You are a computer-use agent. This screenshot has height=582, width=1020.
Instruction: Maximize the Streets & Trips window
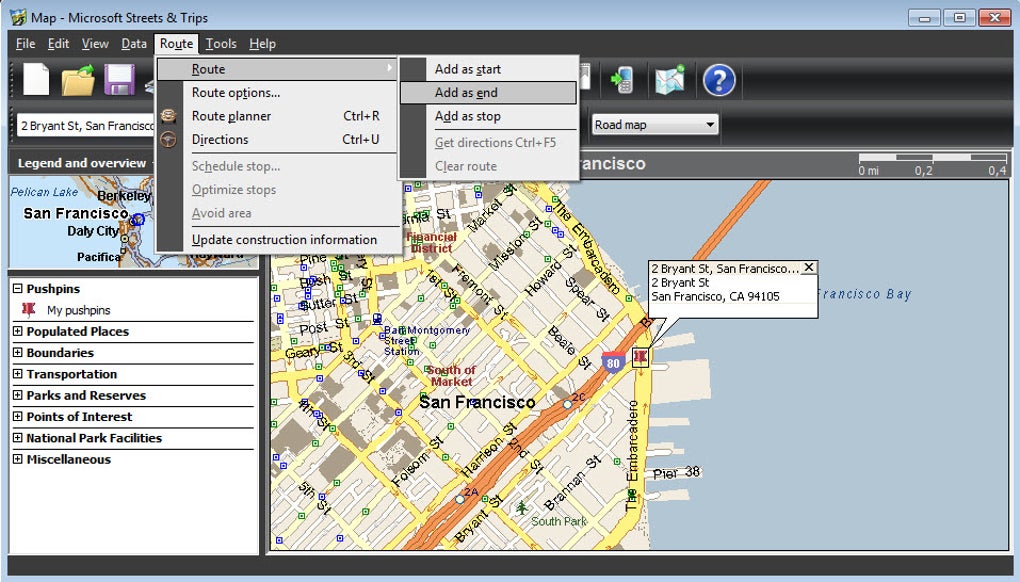[x=959, y=18]
